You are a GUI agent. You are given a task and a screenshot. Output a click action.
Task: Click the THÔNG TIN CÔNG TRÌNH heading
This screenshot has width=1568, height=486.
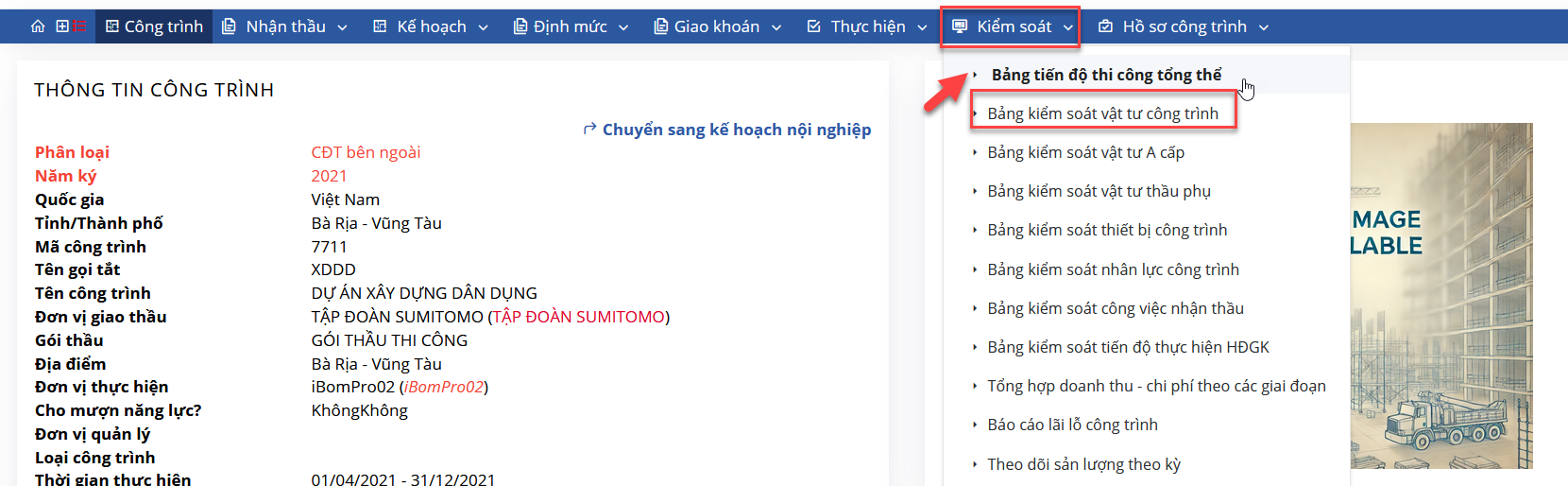tap(154, 90)
